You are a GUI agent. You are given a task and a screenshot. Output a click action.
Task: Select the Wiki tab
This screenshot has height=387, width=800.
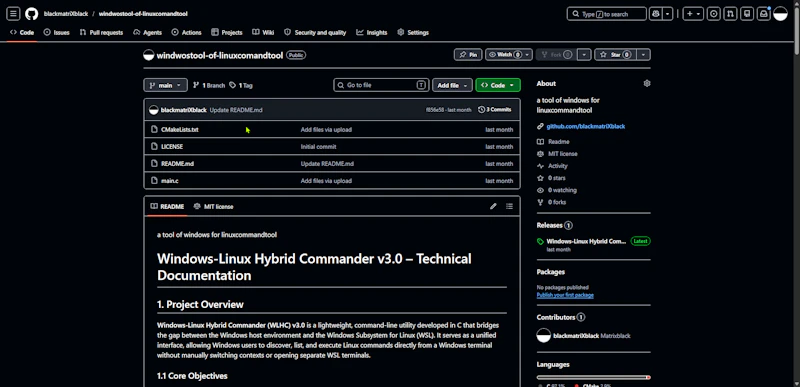tap(263, 33)
